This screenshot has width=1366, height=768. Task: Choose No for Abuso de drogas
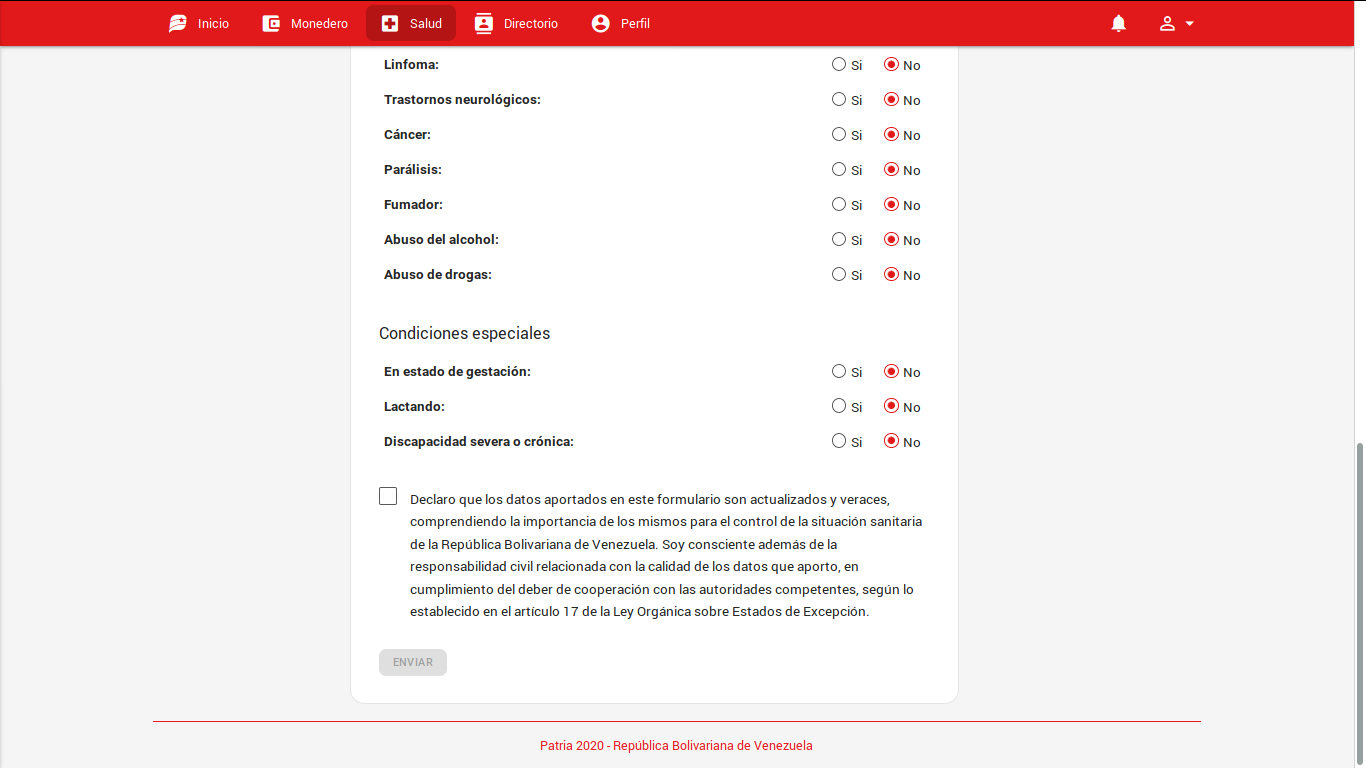tap(891, 274)
